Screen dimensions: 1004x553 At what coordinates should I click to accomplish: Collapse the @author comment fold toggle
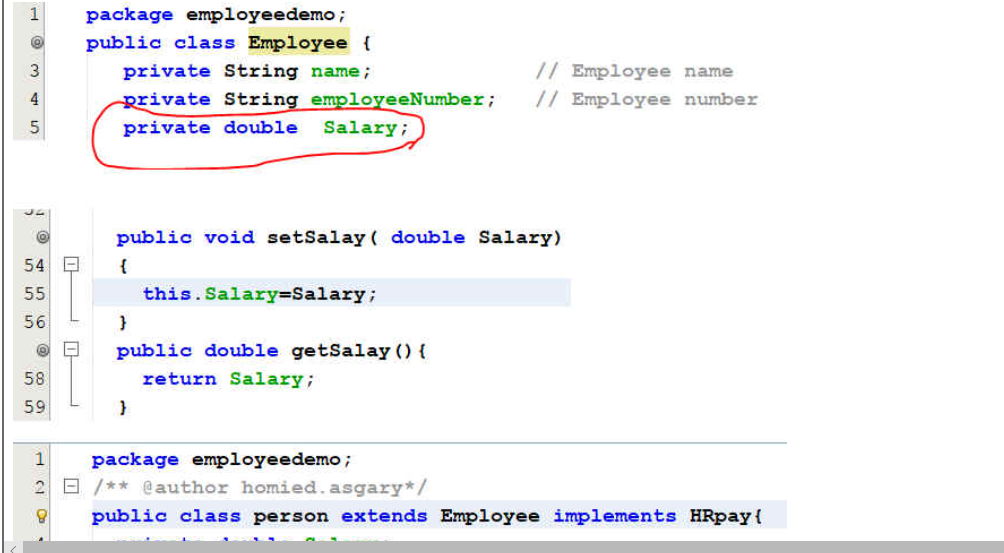pyautogui.click(x=72, y=487)
